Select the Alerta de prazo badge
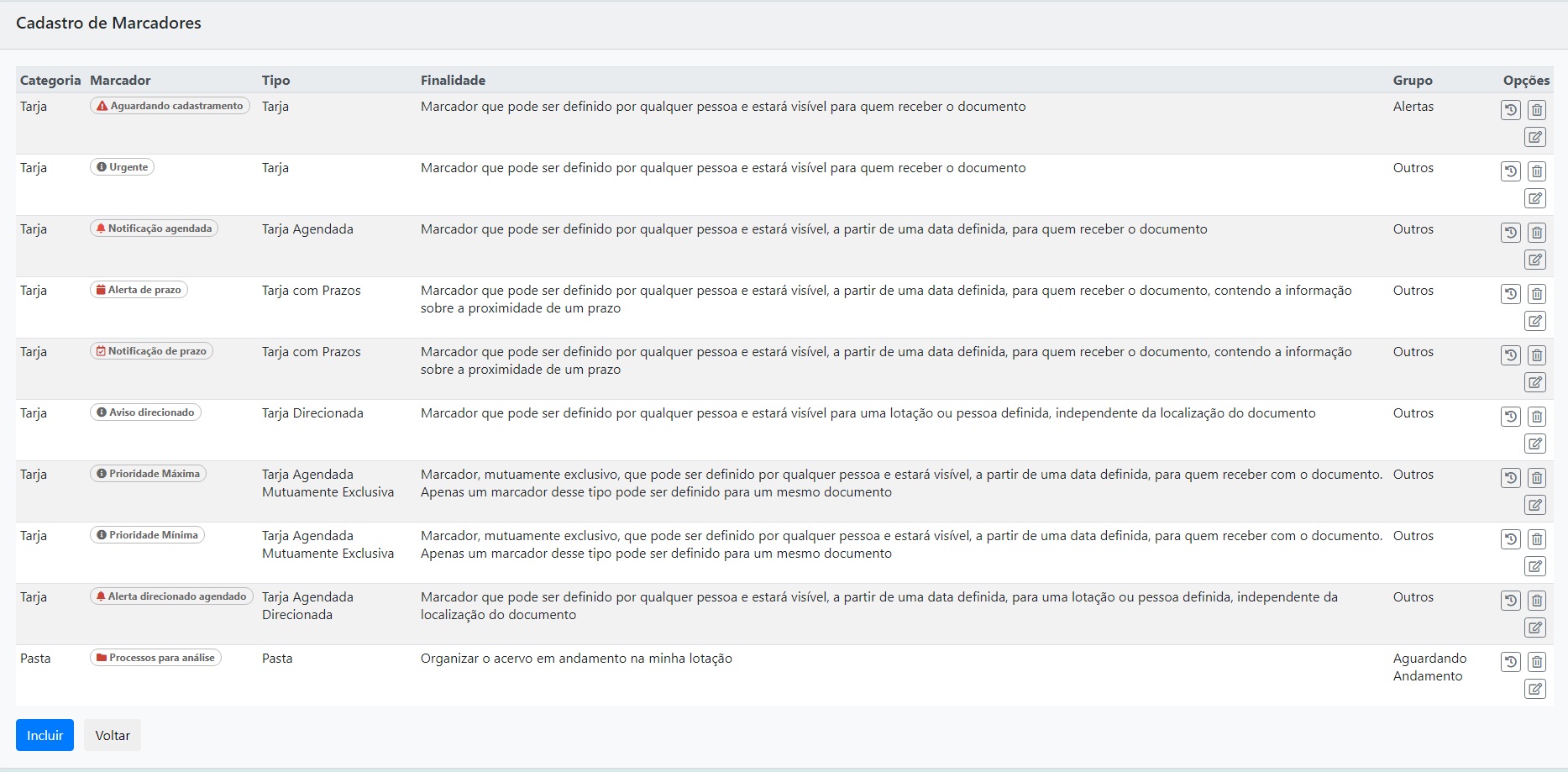 point(139,290)
